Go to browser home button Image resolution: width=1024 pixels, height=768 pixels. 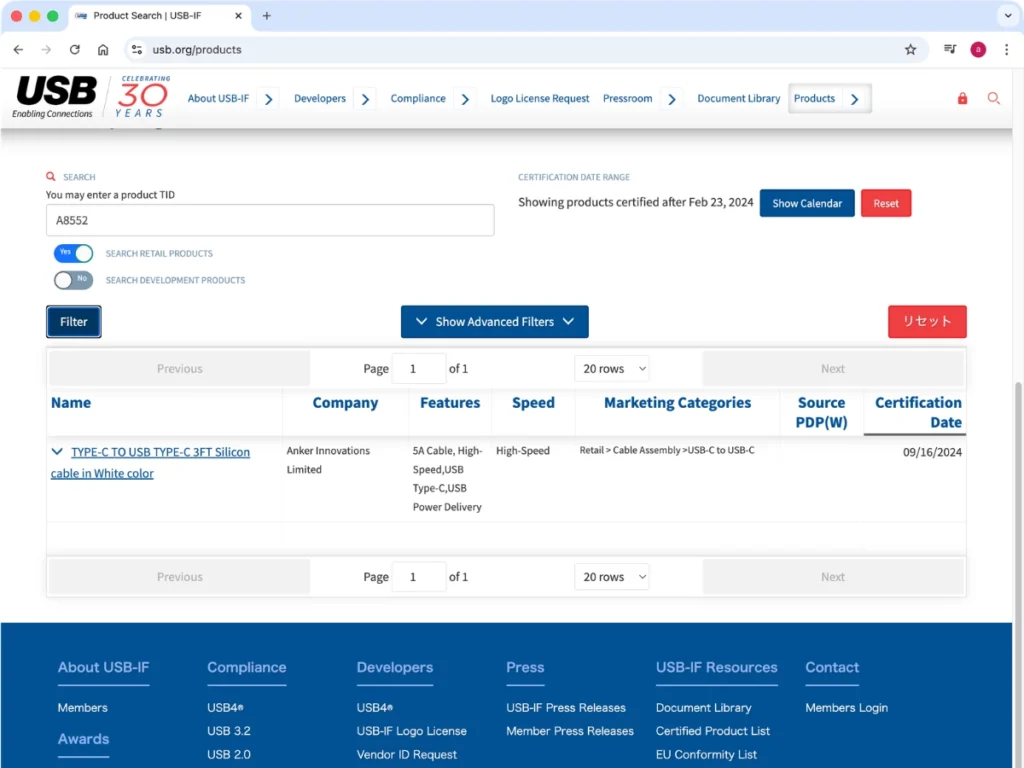click(x=103, y=49)
